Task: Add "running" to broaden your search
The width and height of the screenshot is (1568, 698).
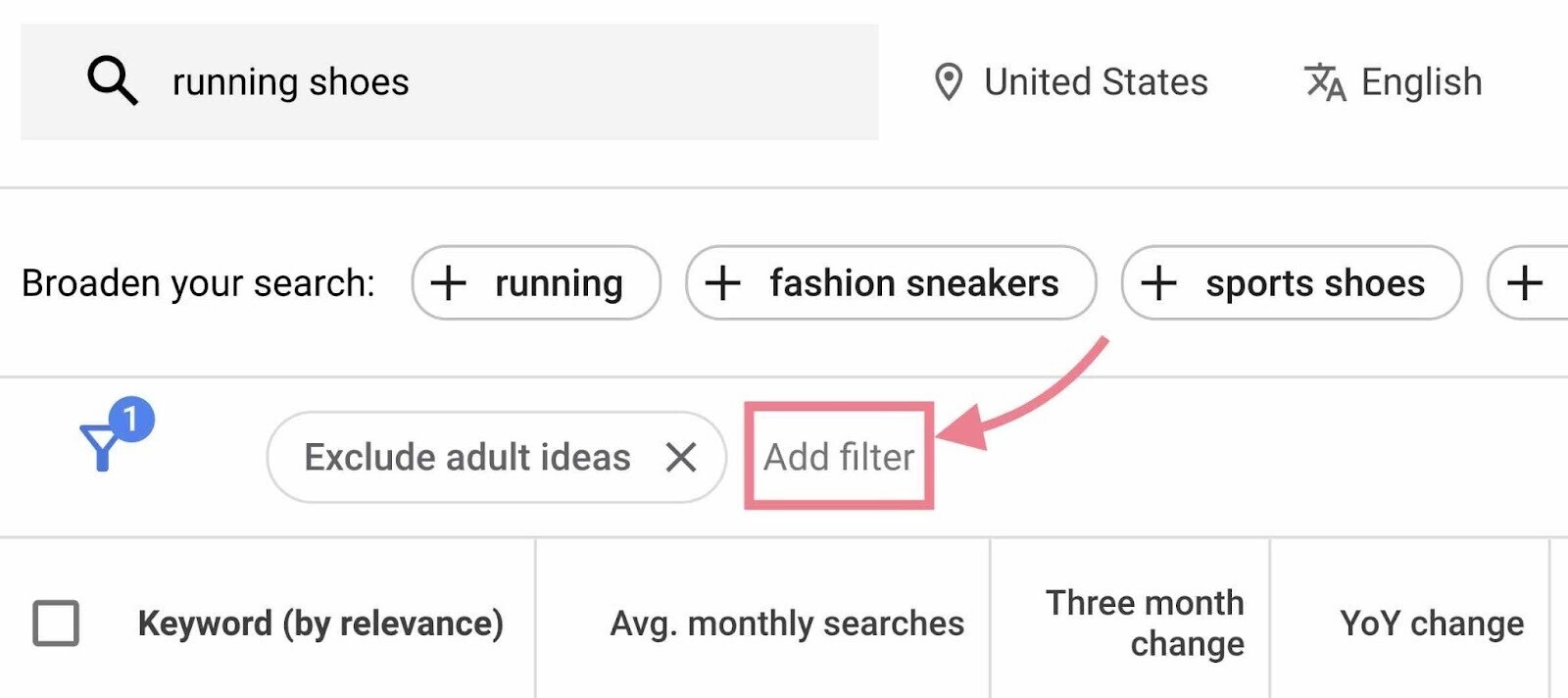Action: pos(535,283)
